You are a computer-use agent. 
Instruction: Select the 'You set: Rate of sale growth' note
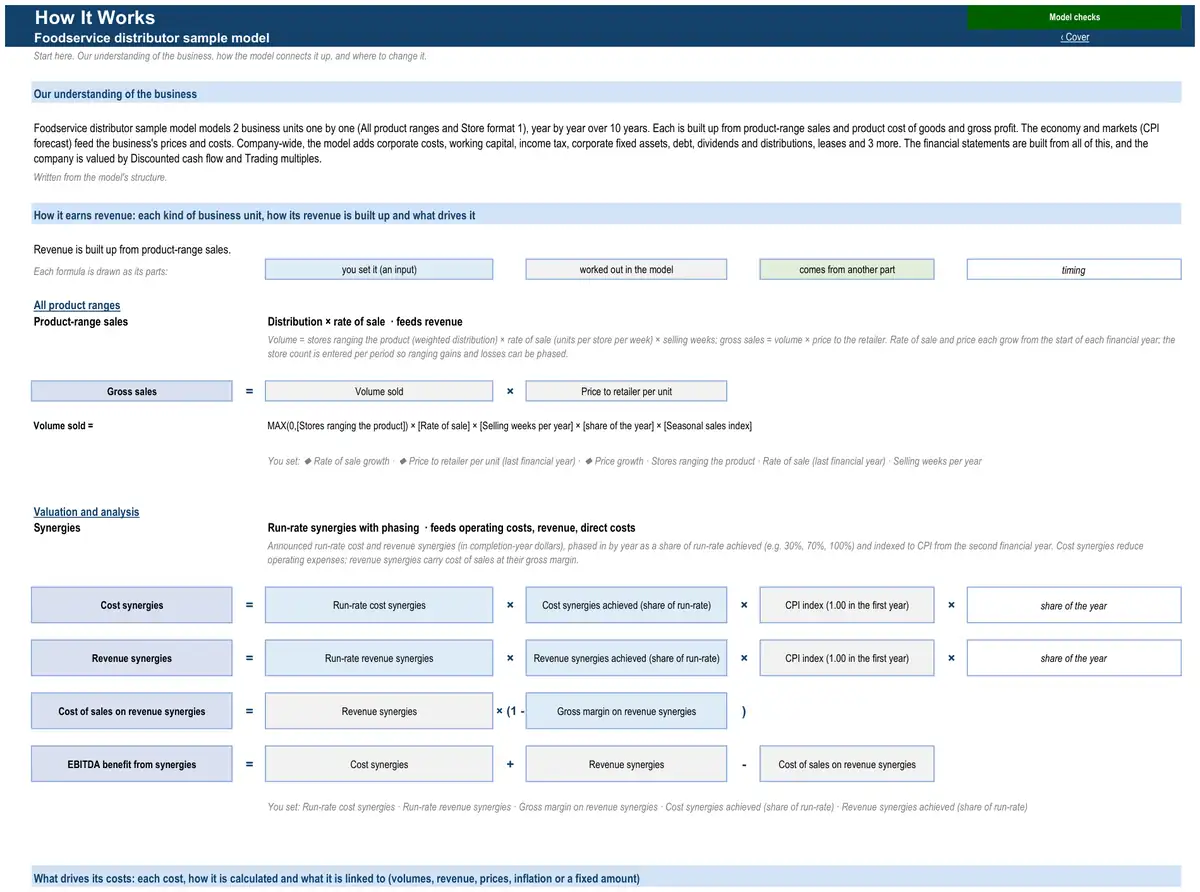pyautogui.click(x=625, y=461)
